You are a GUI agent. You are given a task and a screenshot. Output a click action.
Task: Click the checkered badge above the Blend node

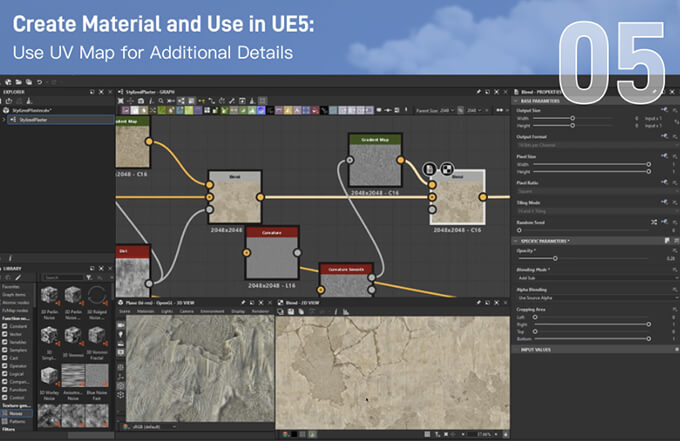point(447,169)
